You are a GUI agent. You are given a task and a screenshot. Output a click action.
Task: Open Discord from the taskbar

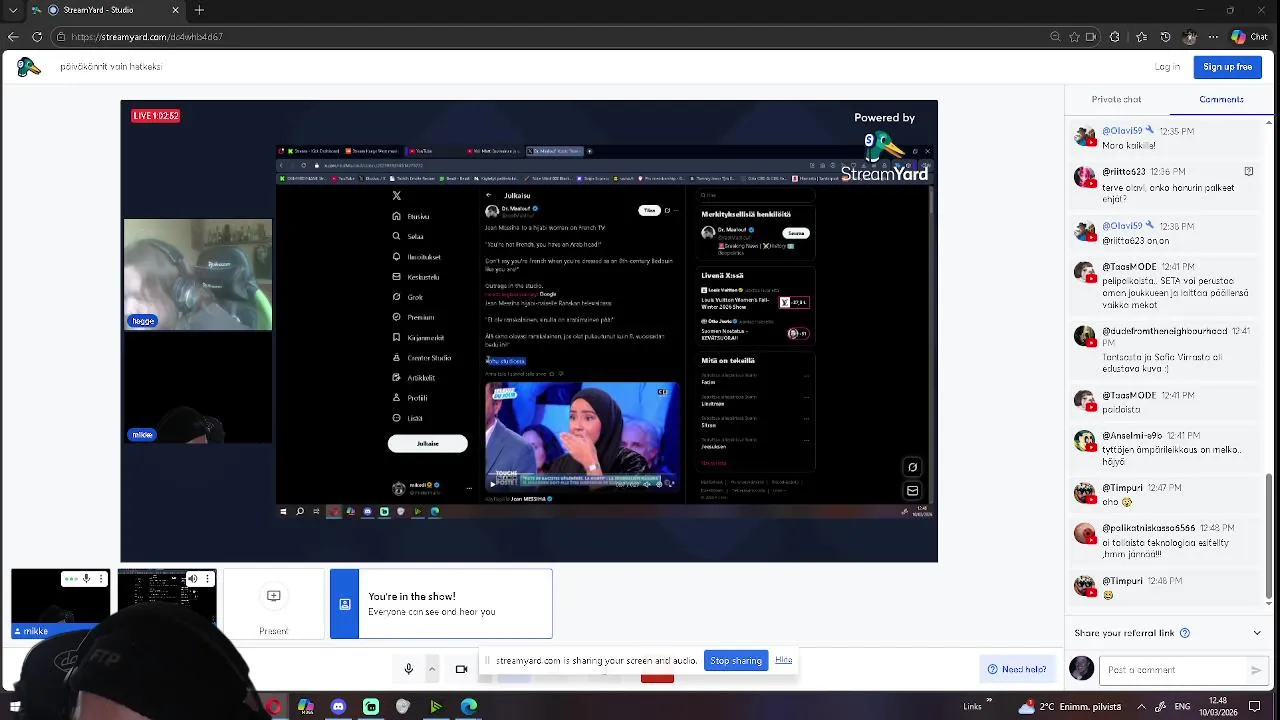point(338,707)
